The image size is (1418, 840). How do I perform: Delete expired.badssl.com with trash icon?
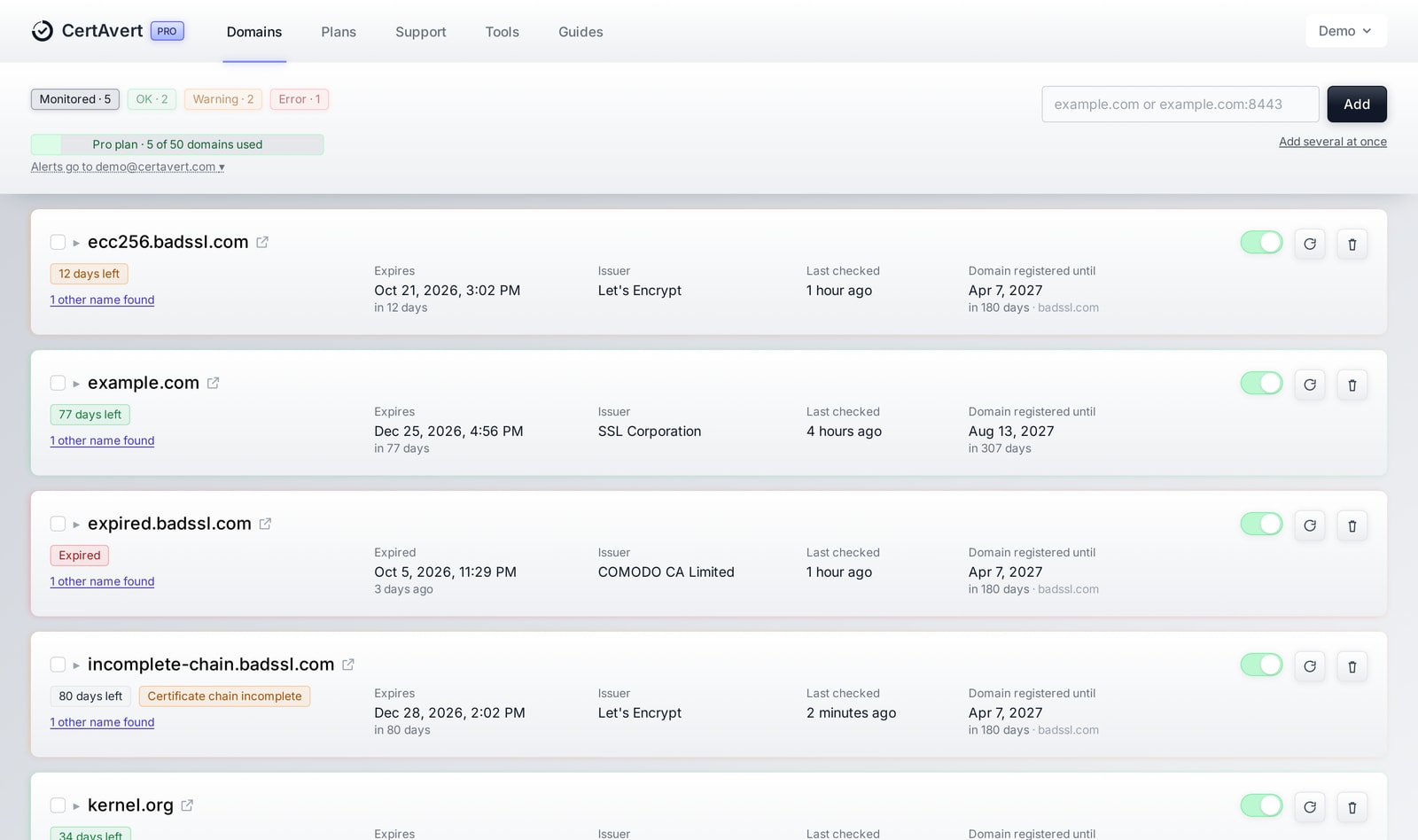1352,525
